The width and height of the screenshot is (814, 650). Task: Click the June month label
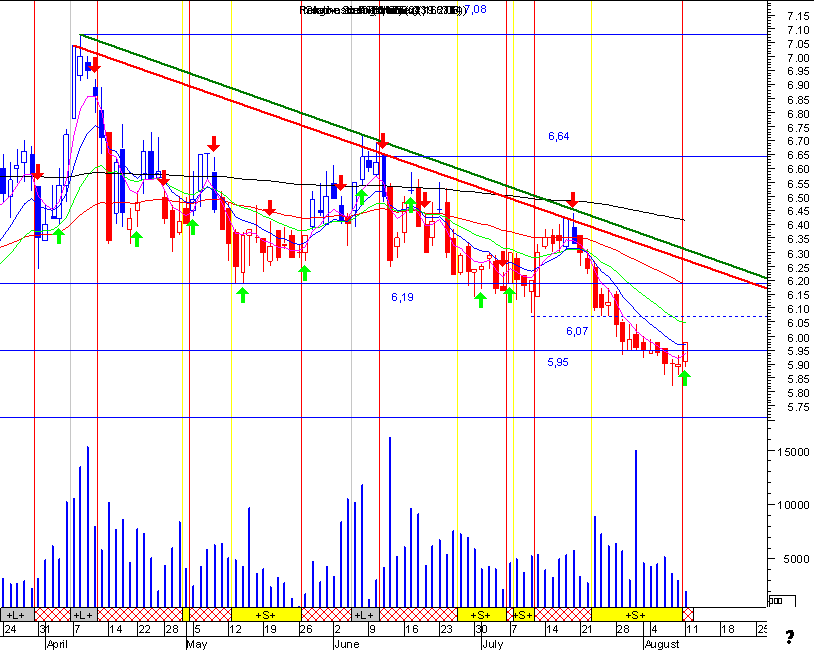347,644
